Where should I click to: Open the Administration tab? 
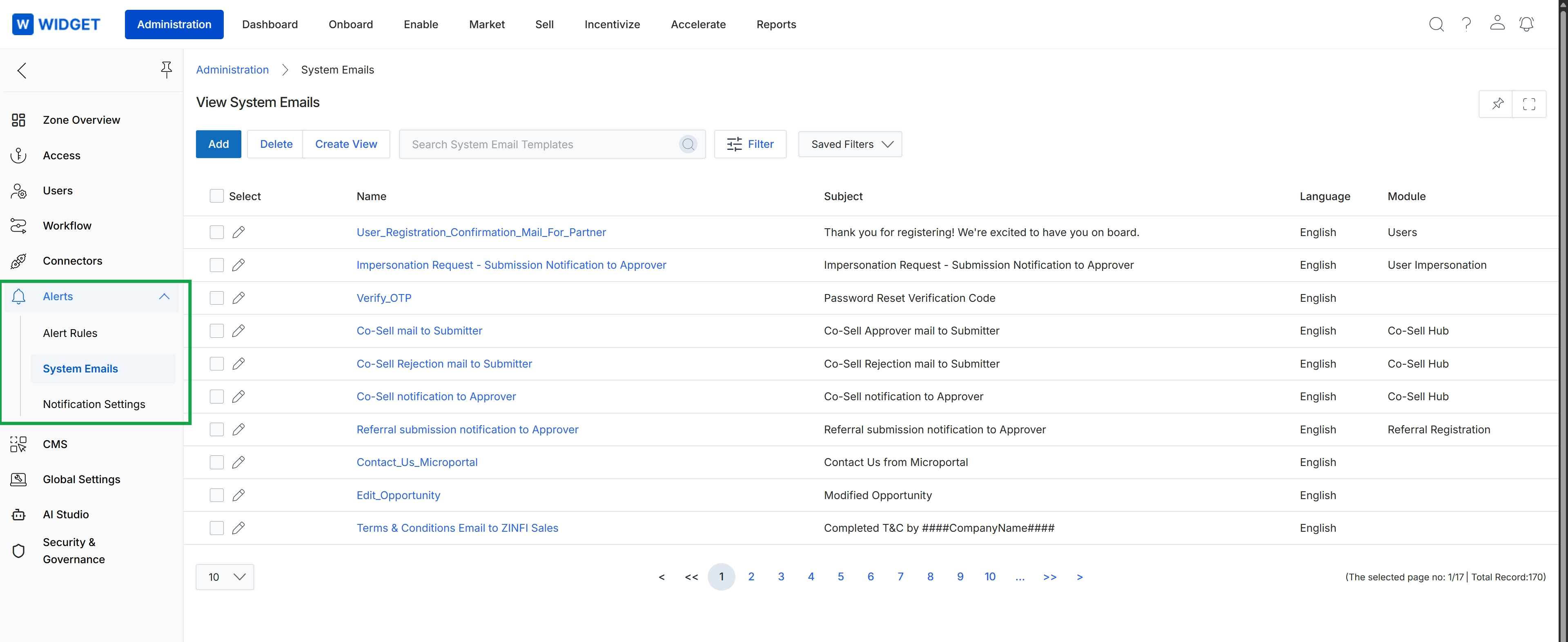174,25
